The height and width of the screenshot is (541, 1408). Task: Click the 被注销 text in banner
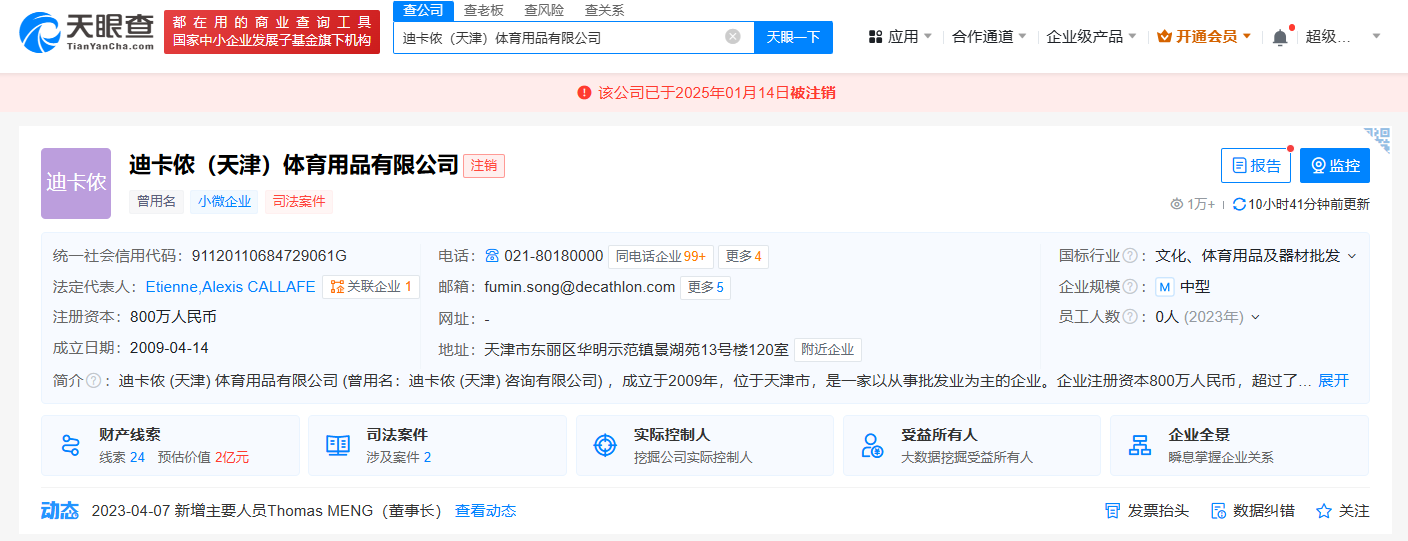tap(813, 93)
